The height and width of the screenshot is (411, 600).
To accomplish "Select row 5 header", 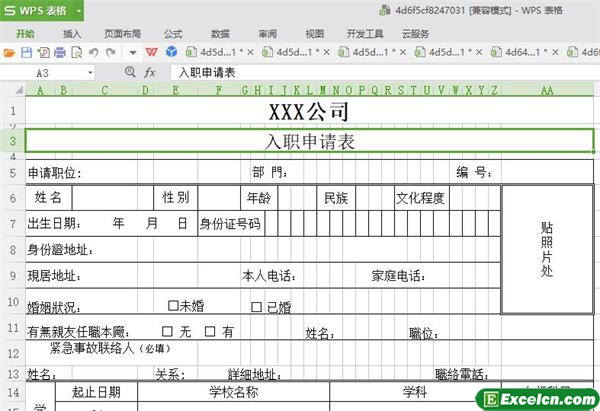I will [13, 173].
